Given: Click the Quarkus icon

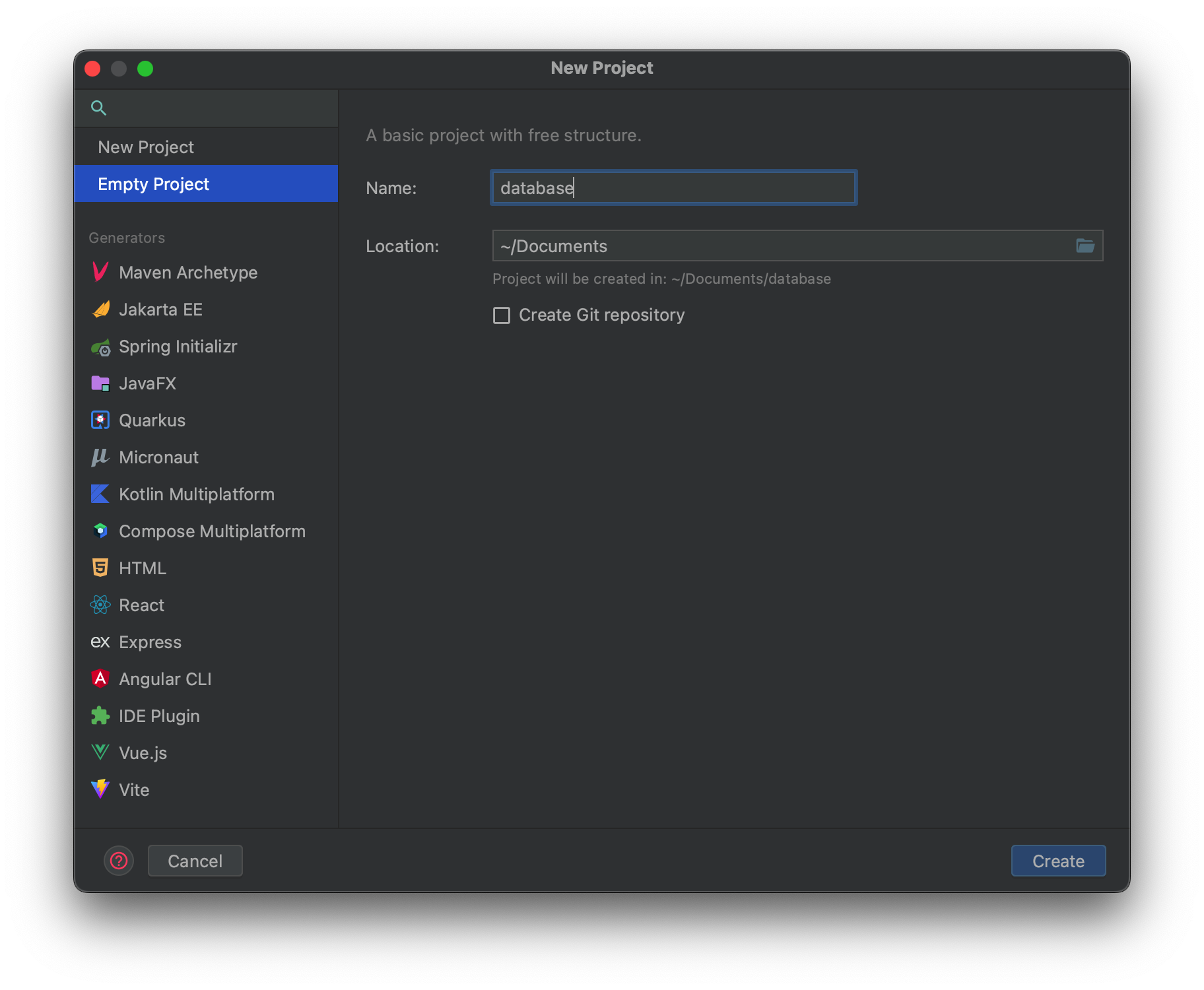Looking at the screenshot, I should coord(100,420).
